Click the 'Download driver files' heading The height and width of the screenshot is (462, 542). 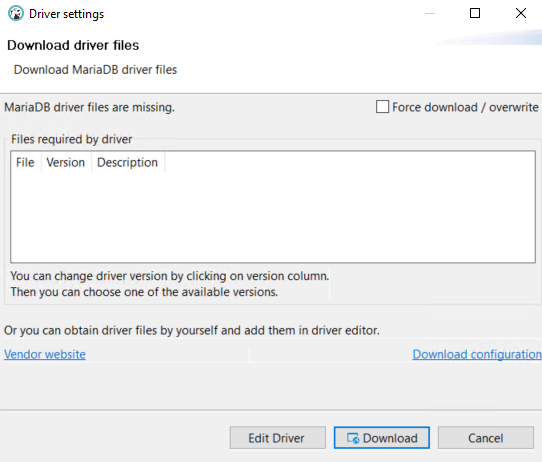coord(73,45)
